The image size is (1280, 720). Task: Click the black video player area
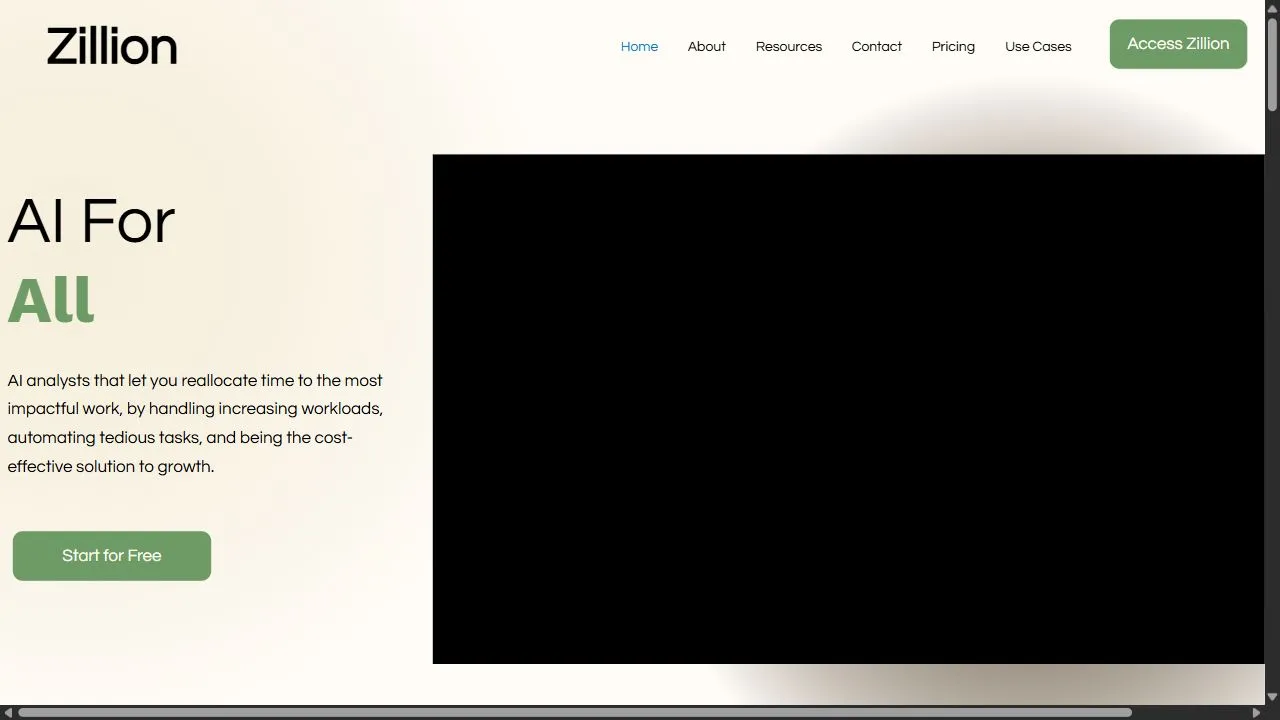pos(848,409)
